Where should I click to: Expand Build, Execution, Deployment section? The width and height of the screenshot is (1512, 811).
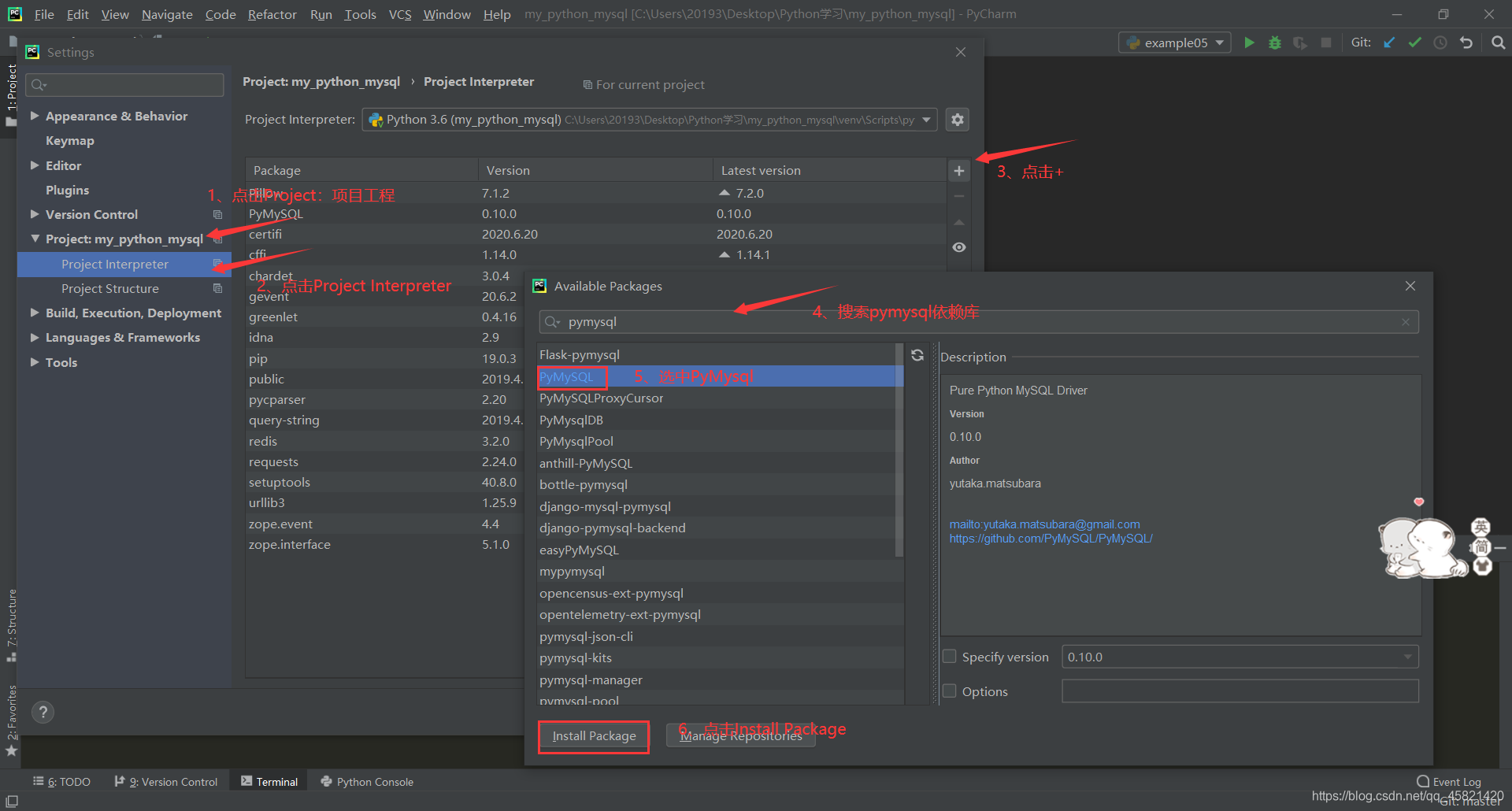coord(35,313)
